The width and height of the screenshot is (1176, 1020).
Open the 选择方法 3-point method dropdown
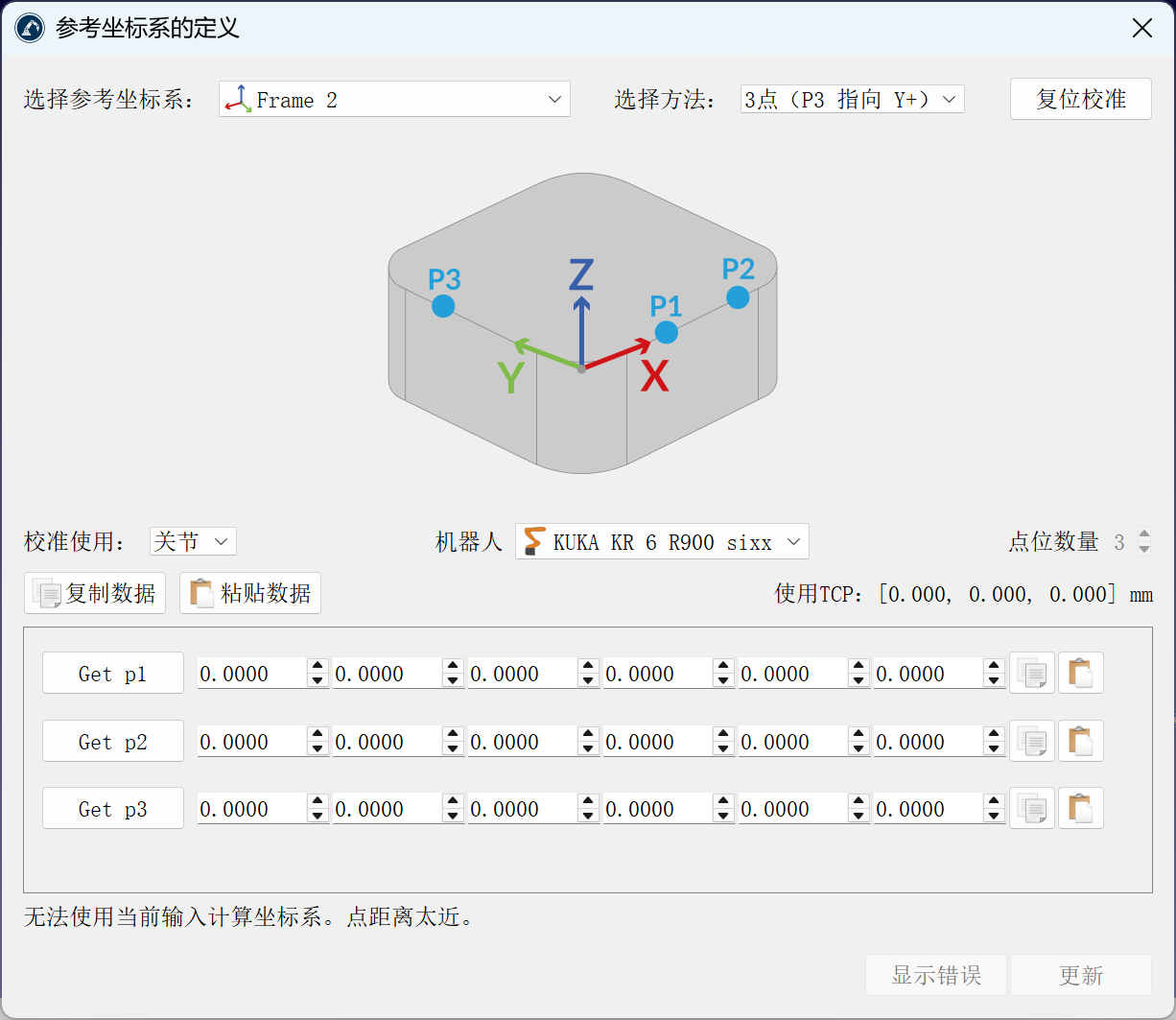click(852, 100)
